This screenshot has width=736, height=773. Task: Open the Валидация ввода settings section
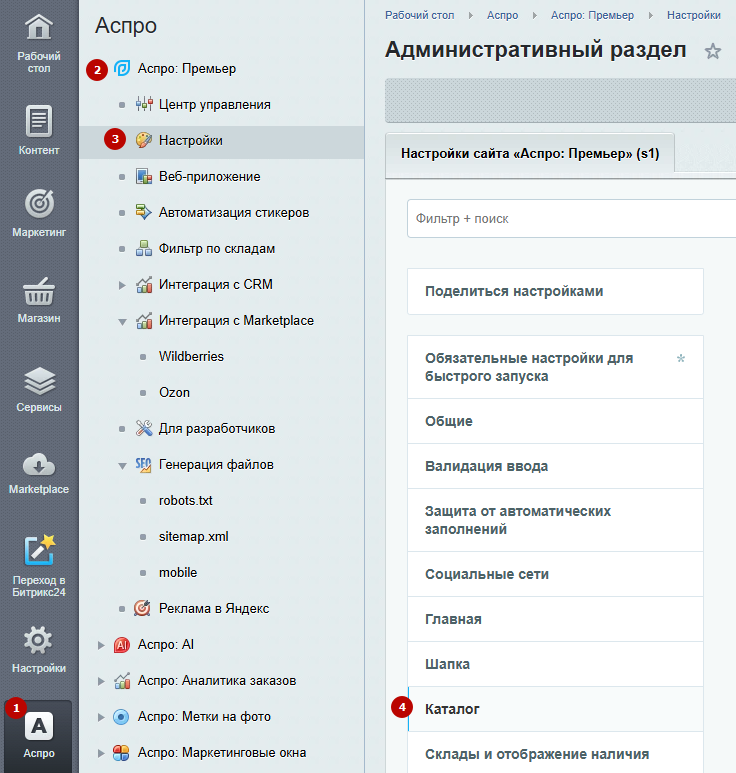click(555, 466)
